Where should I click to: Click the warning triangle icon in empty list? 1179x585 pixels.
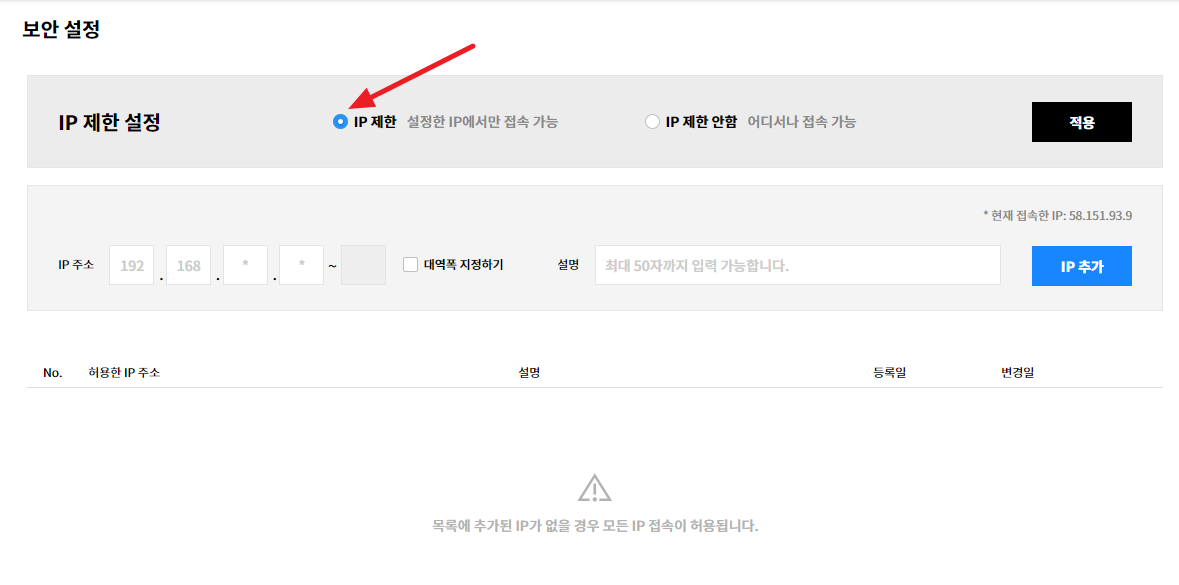pos(594,488)
